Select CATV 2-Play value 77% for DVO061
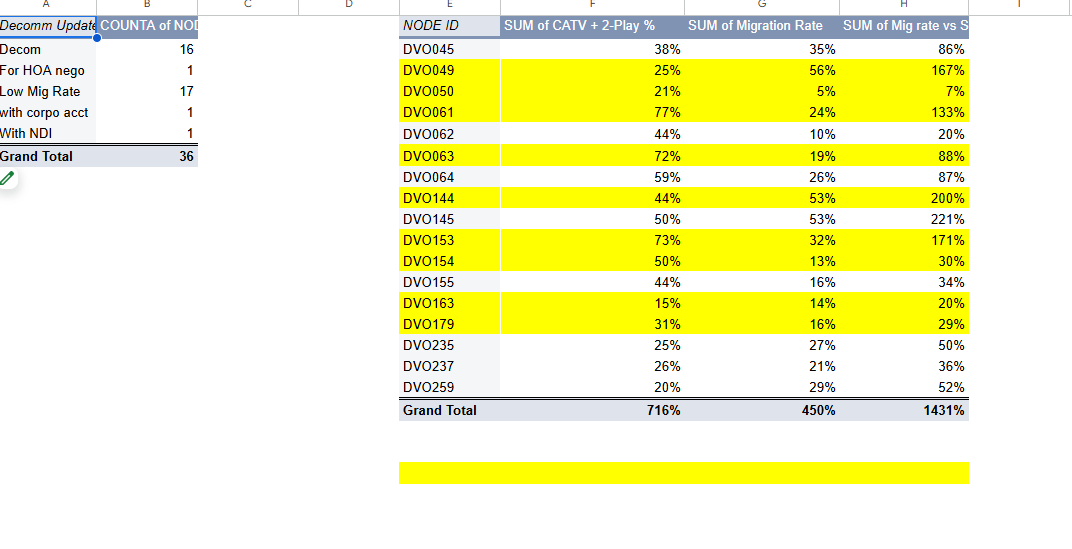Screen dimensions: 1072x549 [x=592, y=113]
